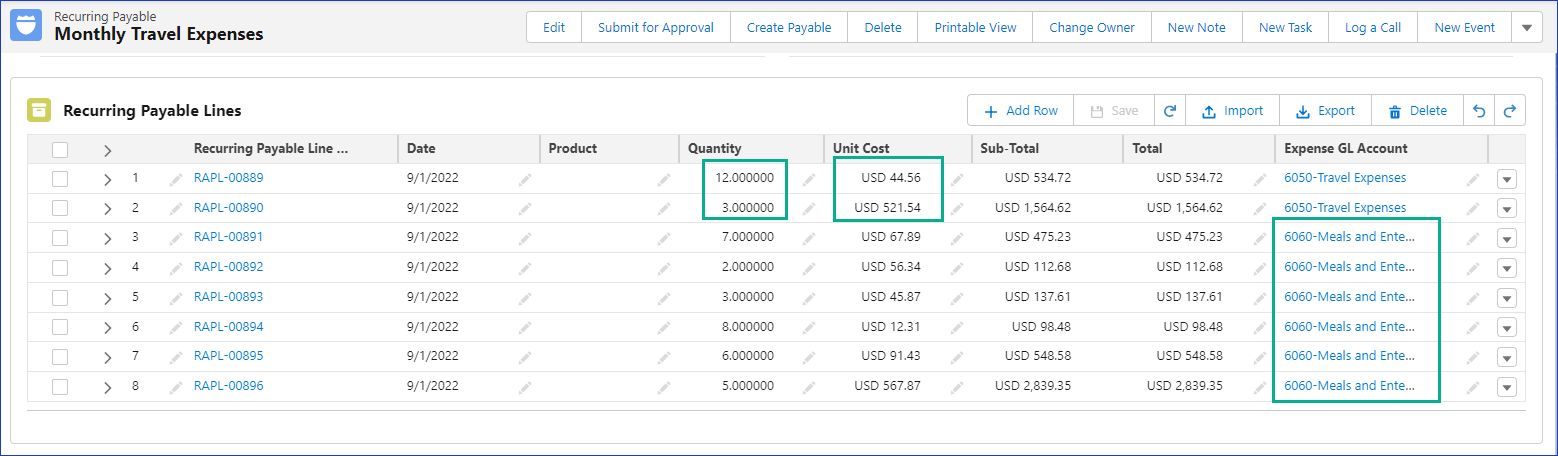Screen dimensions: 1558x456
Task: Edit Quantity pencil icon for row 3
Action: [x=809, y=238]
